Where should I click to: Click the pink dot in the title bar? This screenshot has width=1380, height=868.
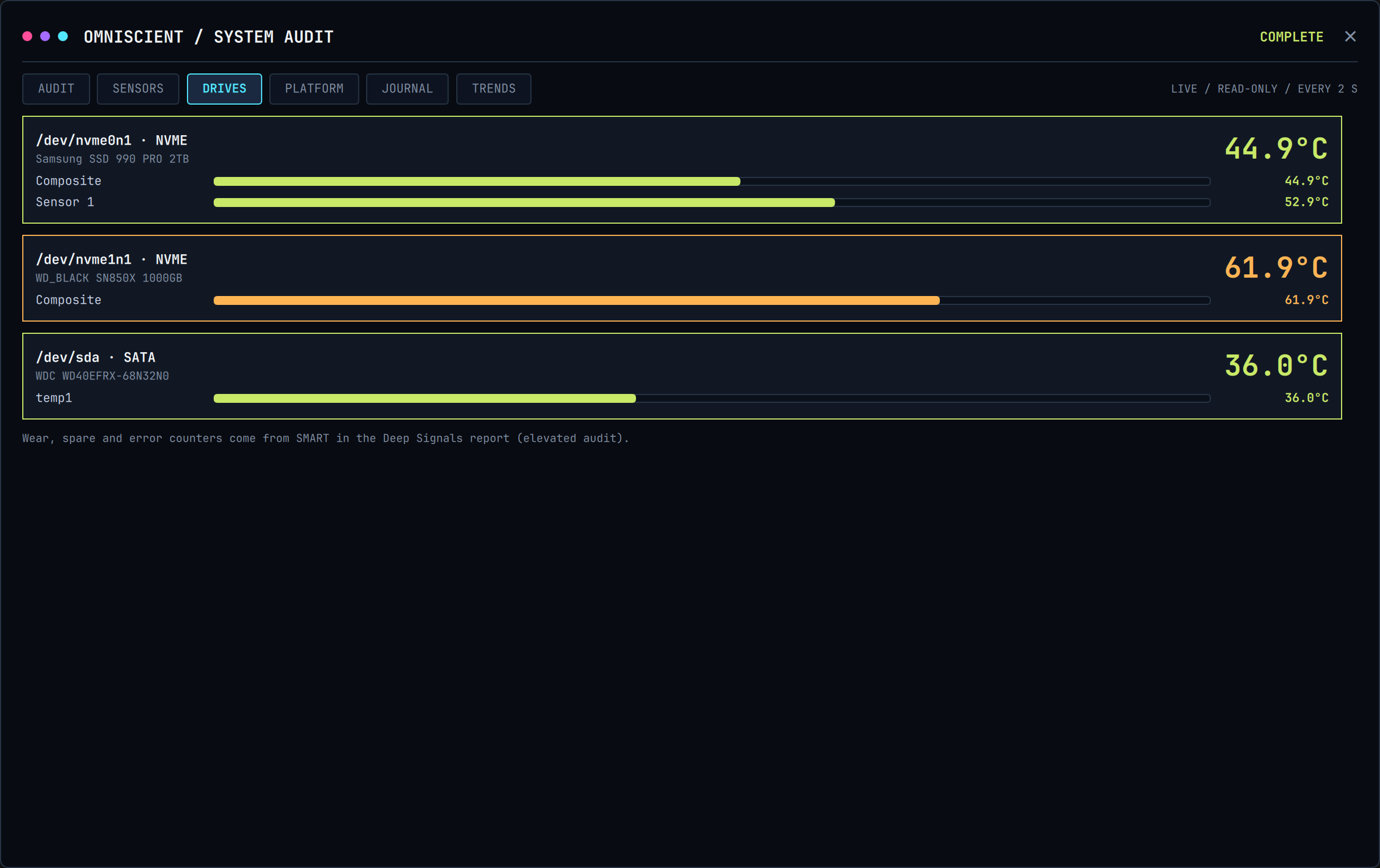[x=27, y=37]
